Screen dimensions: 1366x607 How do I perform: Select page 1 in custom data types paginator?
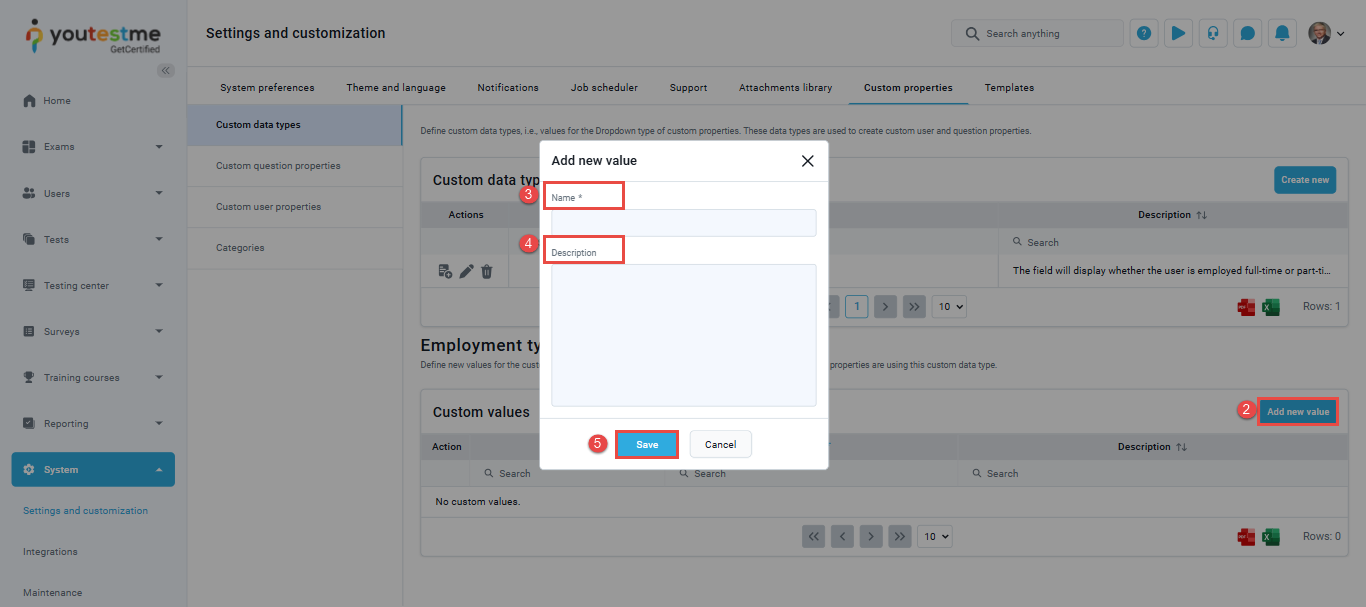coord(856,306)
